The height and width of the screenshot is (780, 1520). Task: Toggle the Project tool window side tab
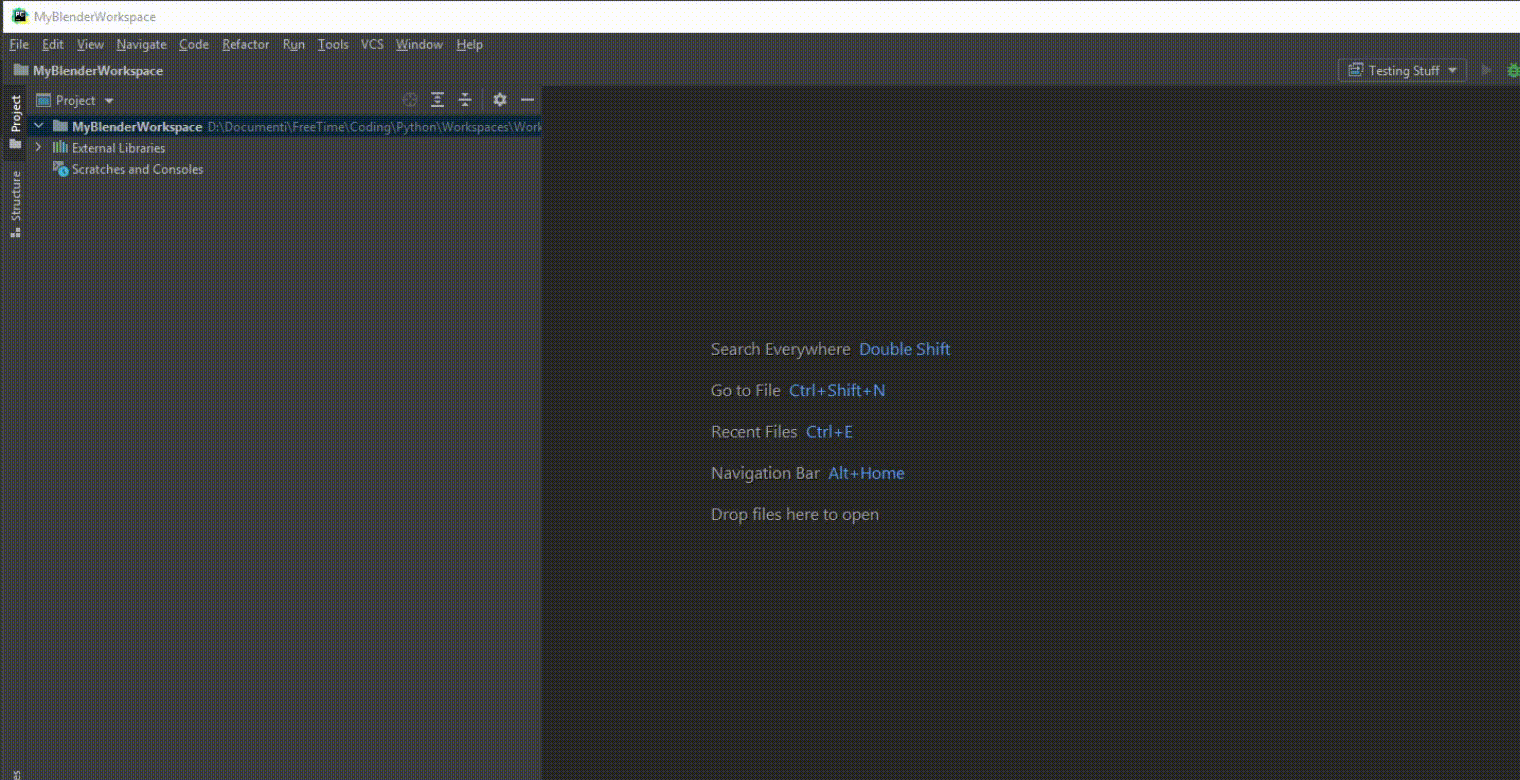click(x=15, y=122)
